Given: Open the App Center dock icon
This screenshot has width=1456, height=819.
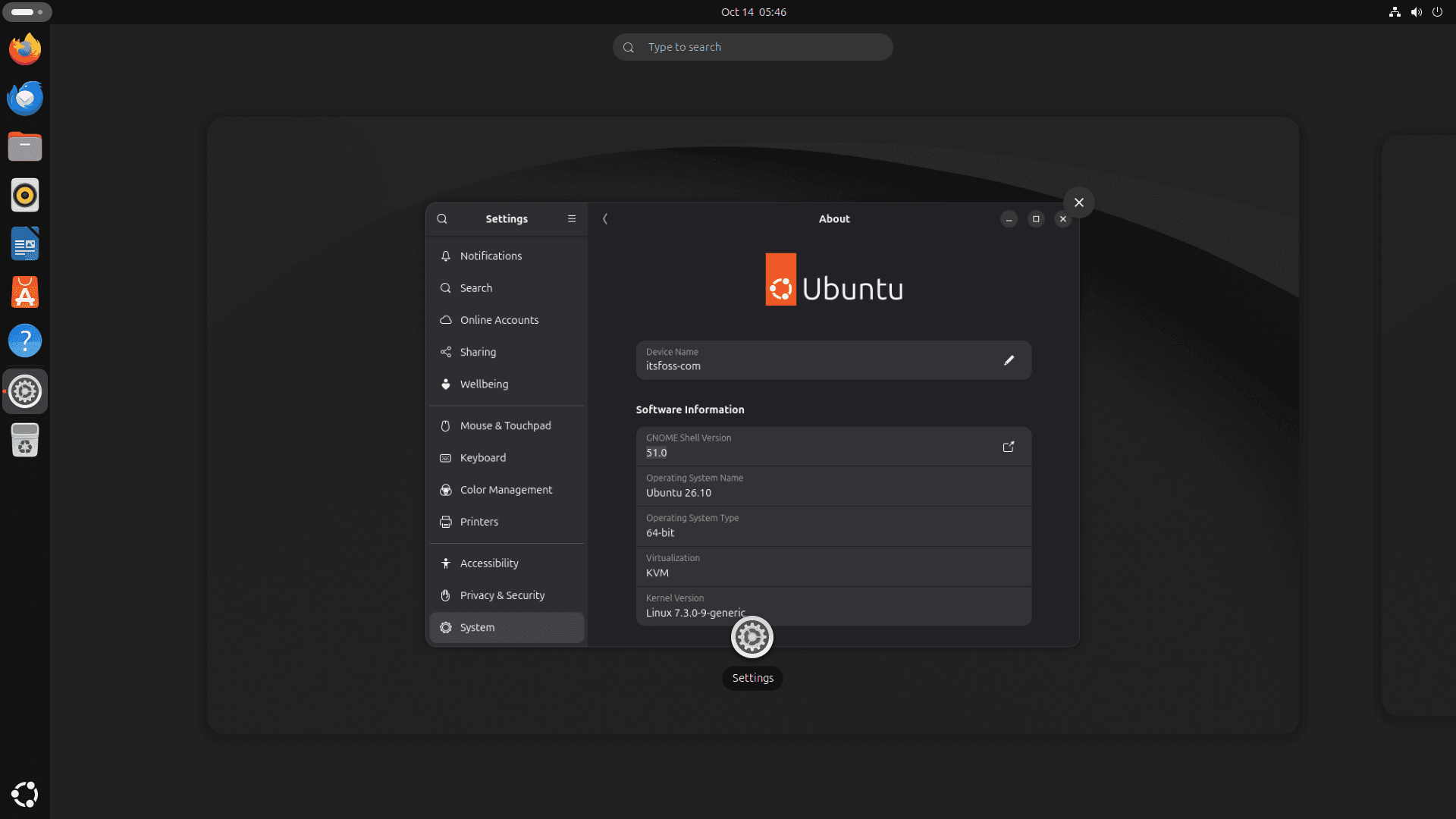Looking at the screenshot, I should coord(25,293).
